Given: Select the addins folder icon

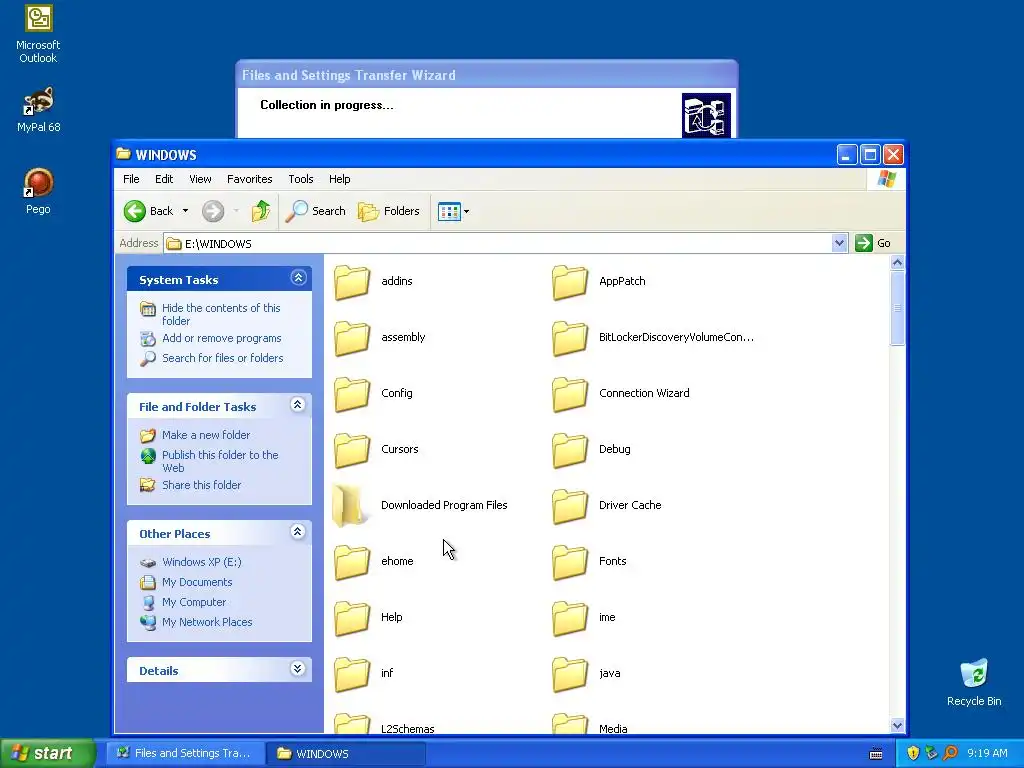Looking at the screenshot, I should tap(352, 281).
